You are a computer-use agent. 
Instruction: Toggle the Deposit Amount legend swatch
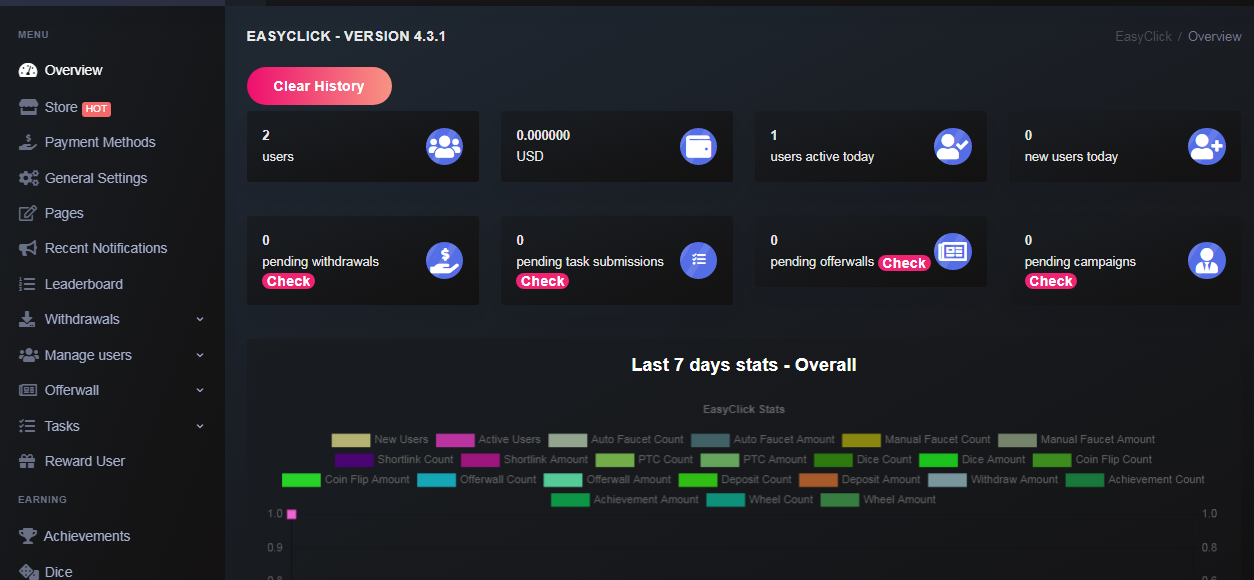tap(817, 480)
